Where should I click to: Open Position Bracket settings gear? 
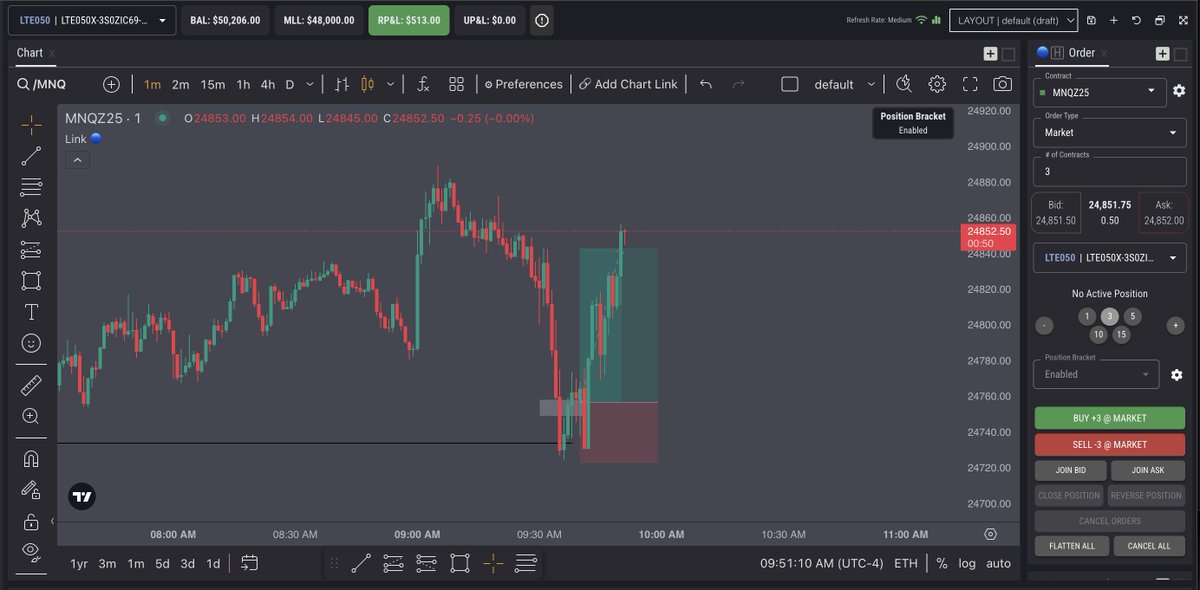click(x=1176, y=375)
